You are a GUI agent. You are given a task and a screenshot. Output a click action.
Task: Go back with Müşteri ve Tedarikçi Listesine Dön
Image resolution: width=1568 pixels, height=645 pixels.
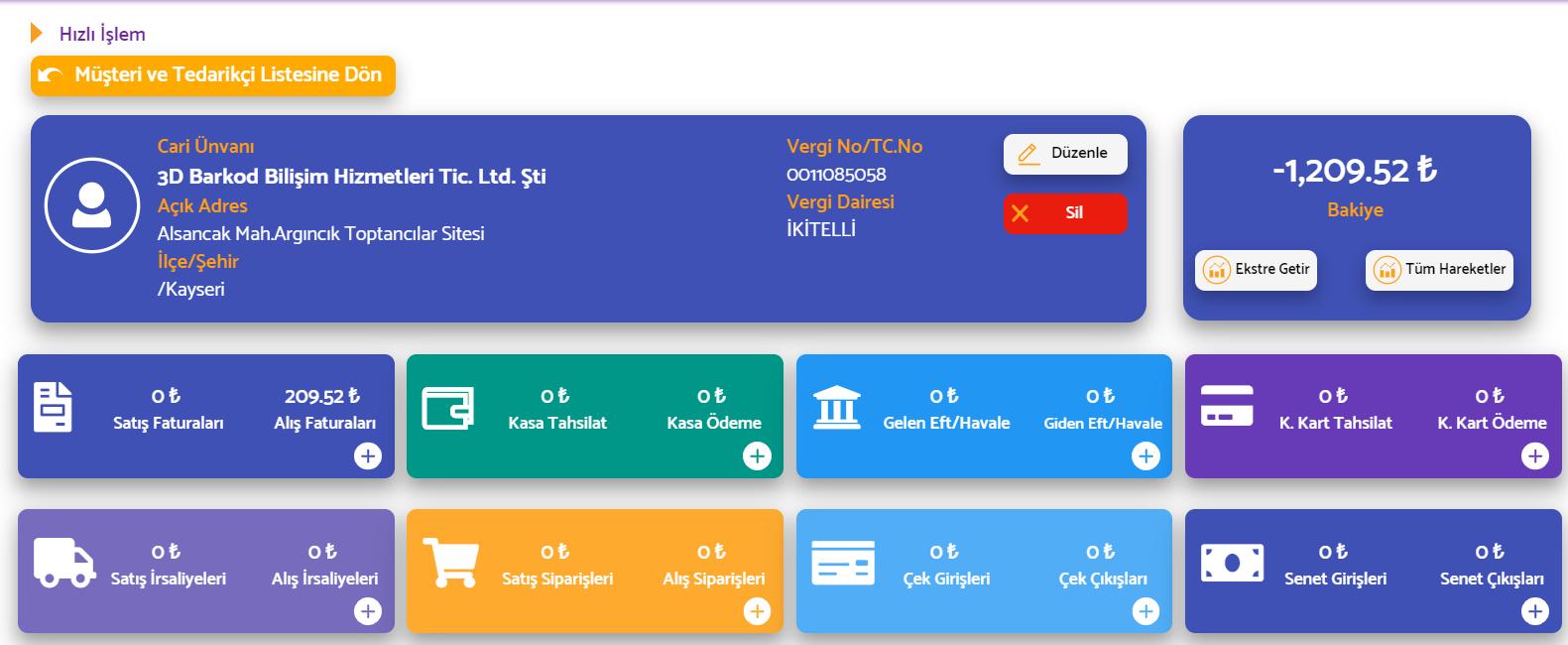[213, 75]
